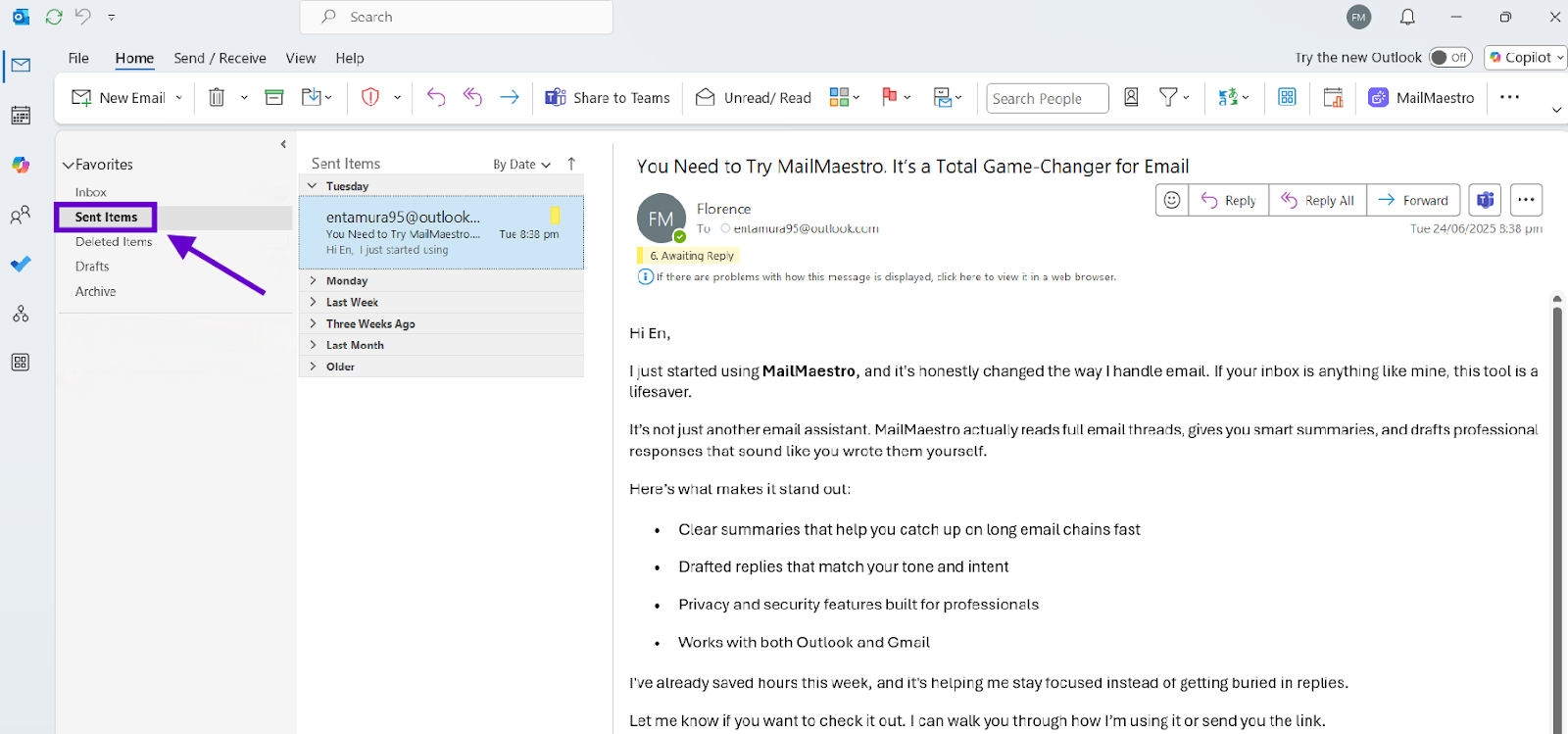
Task: Expand the ribbon display options chevron
Action: click(1556, 110)
